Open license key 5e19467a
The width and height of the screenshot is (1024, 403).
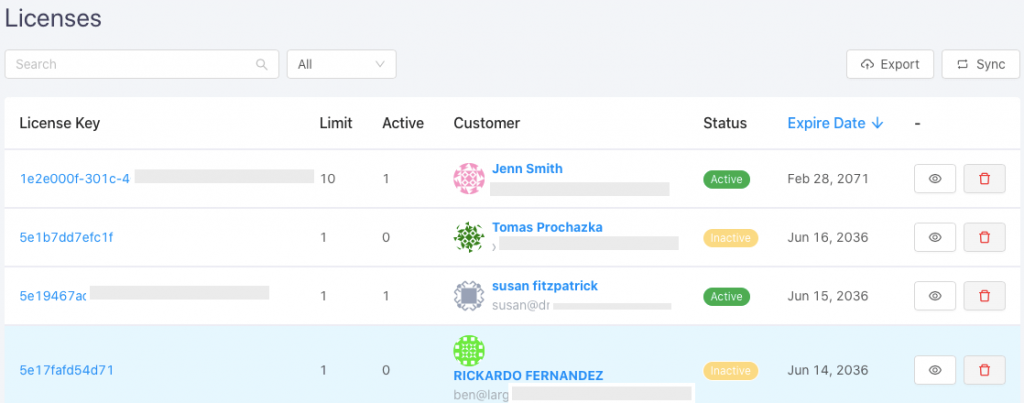pos(53,296)
